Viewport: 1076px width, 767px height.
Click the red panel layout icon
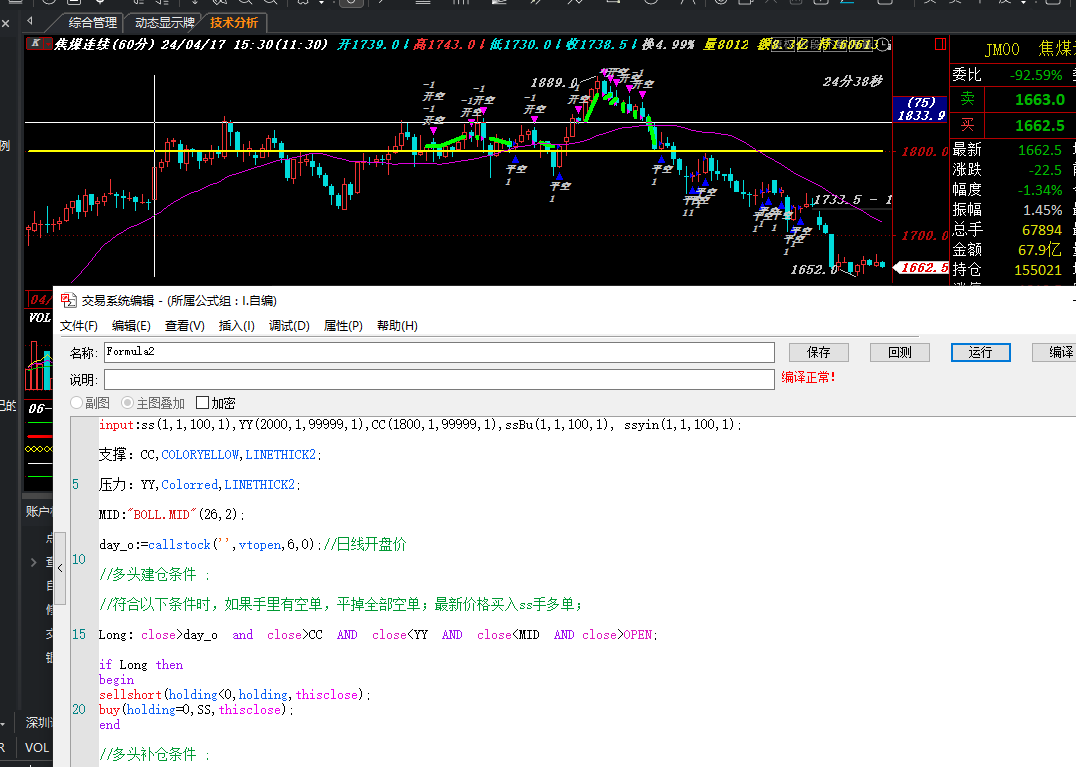[x=940, y=45]
